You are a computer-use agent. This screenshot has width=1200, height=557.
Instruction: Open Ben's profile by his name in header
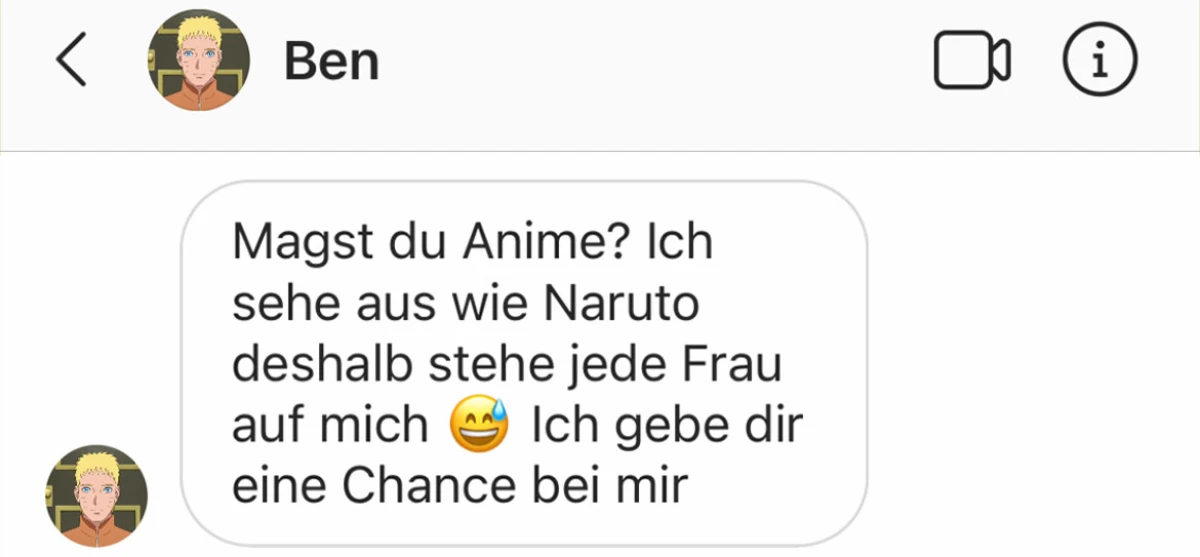[x=331, y=62]
